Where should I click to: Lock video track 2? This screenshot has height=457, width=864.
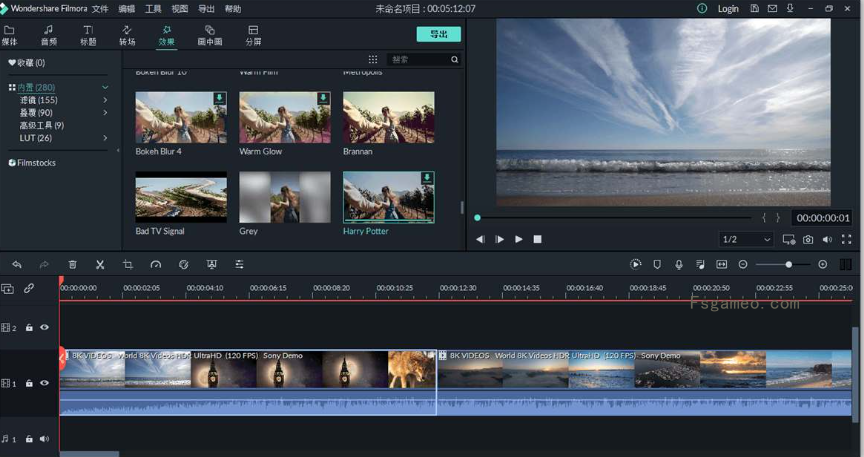tap(29, 327)
